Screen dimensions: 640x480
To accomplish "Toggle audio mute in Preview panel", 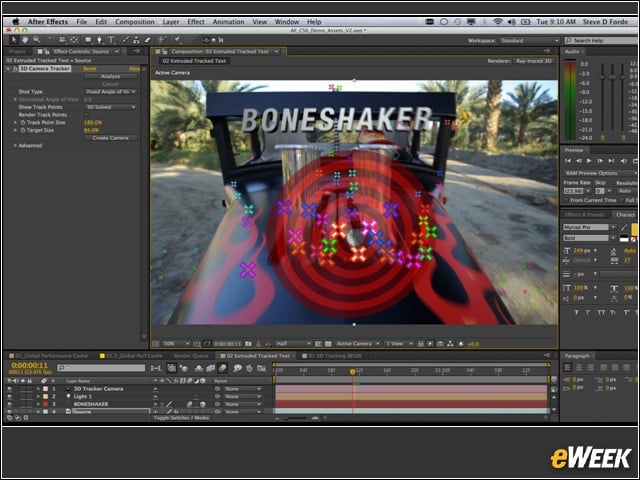I will point(624,161).
